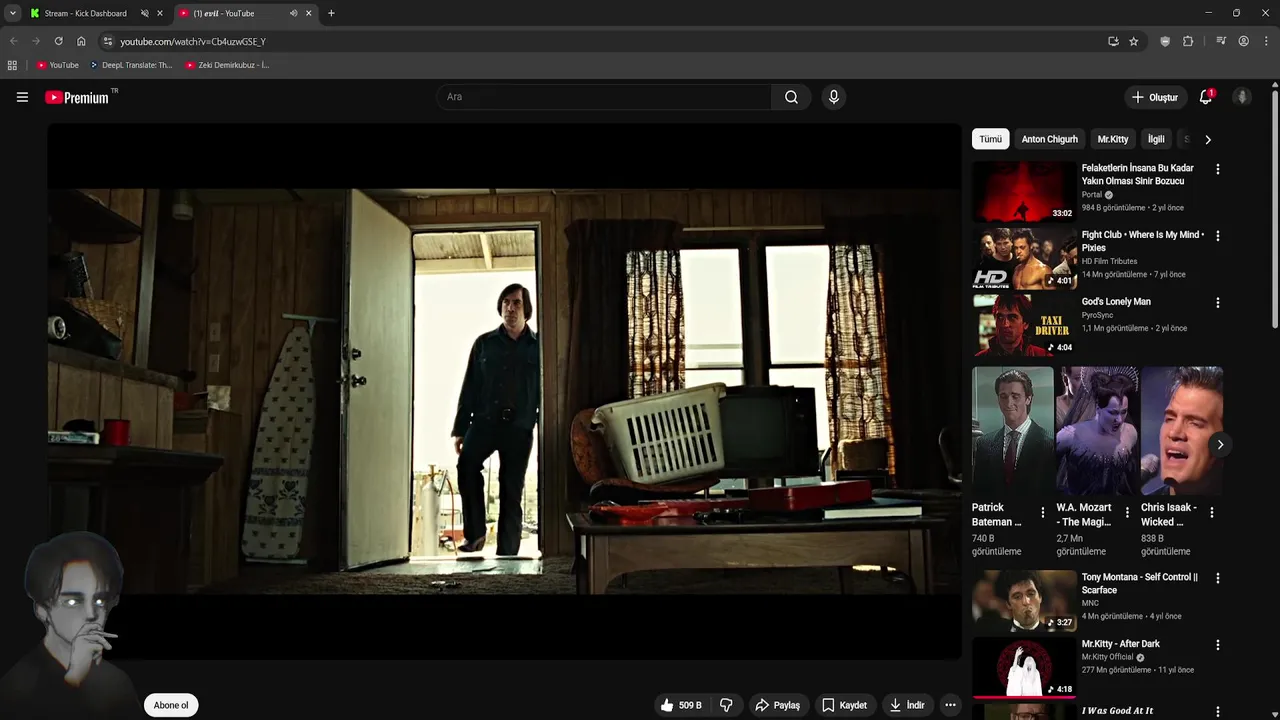Close the evil - YouTube tab

pyautogui.click(x=308, y=13)
